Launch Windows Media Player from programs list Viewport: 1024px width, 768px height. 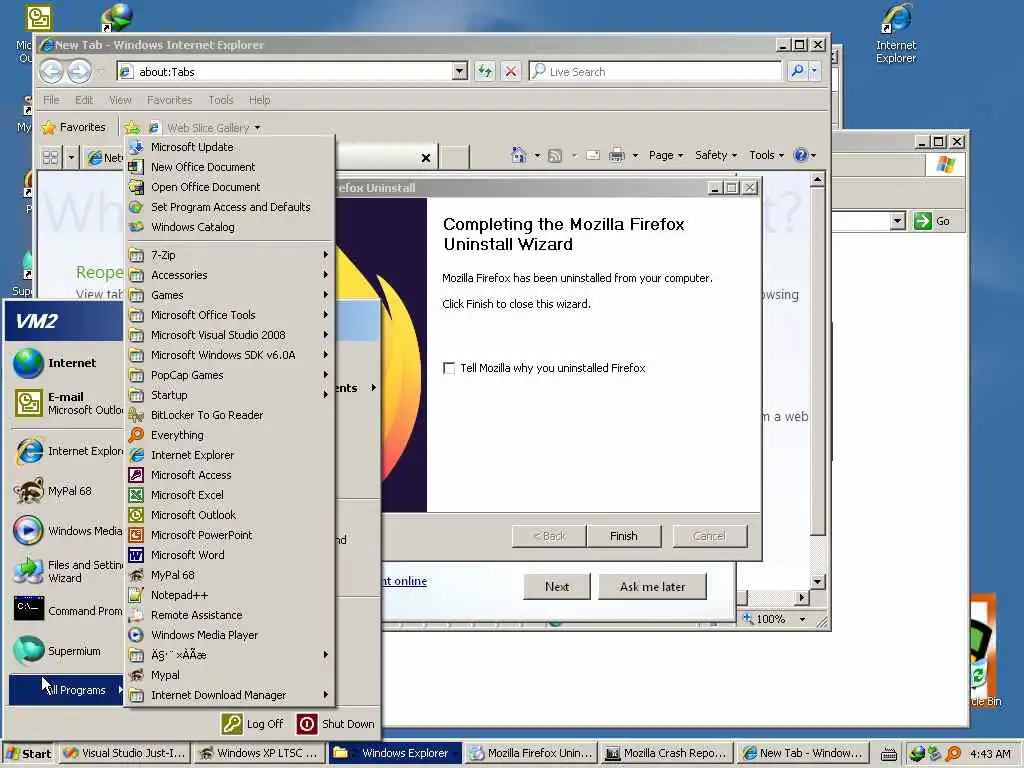230,635
